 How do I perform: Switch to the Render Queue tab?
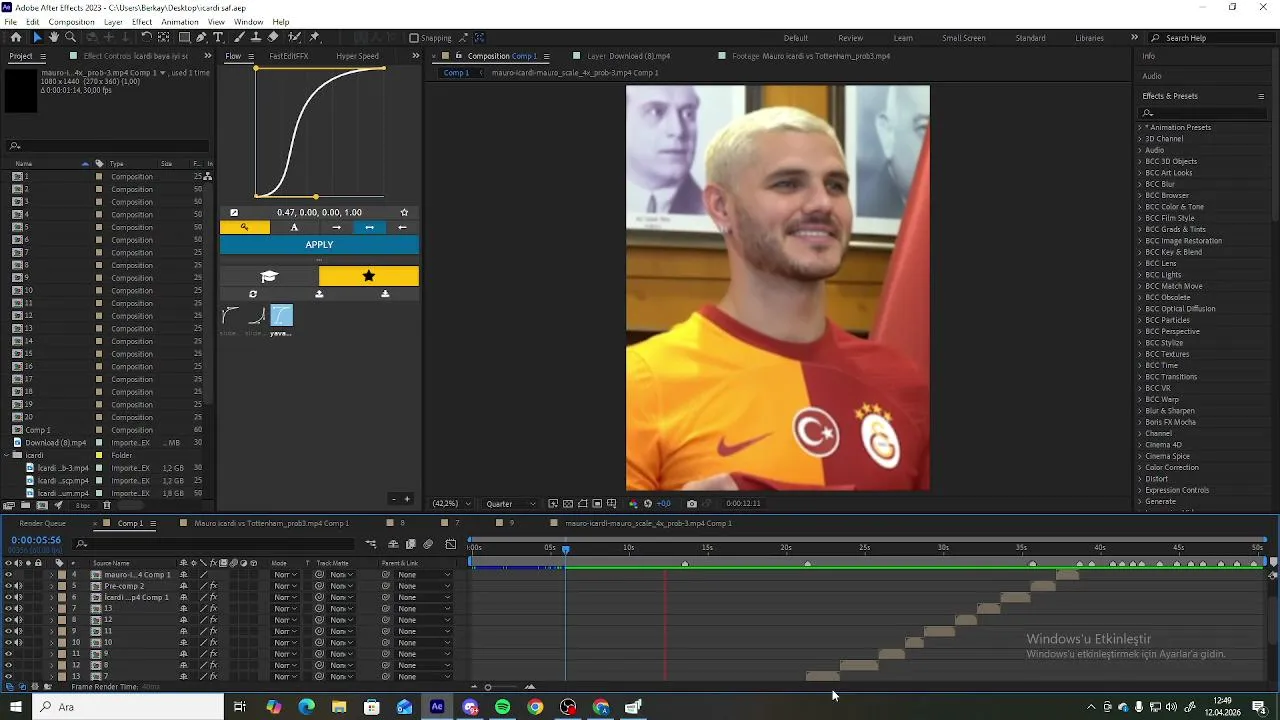[x=43, y=523]
